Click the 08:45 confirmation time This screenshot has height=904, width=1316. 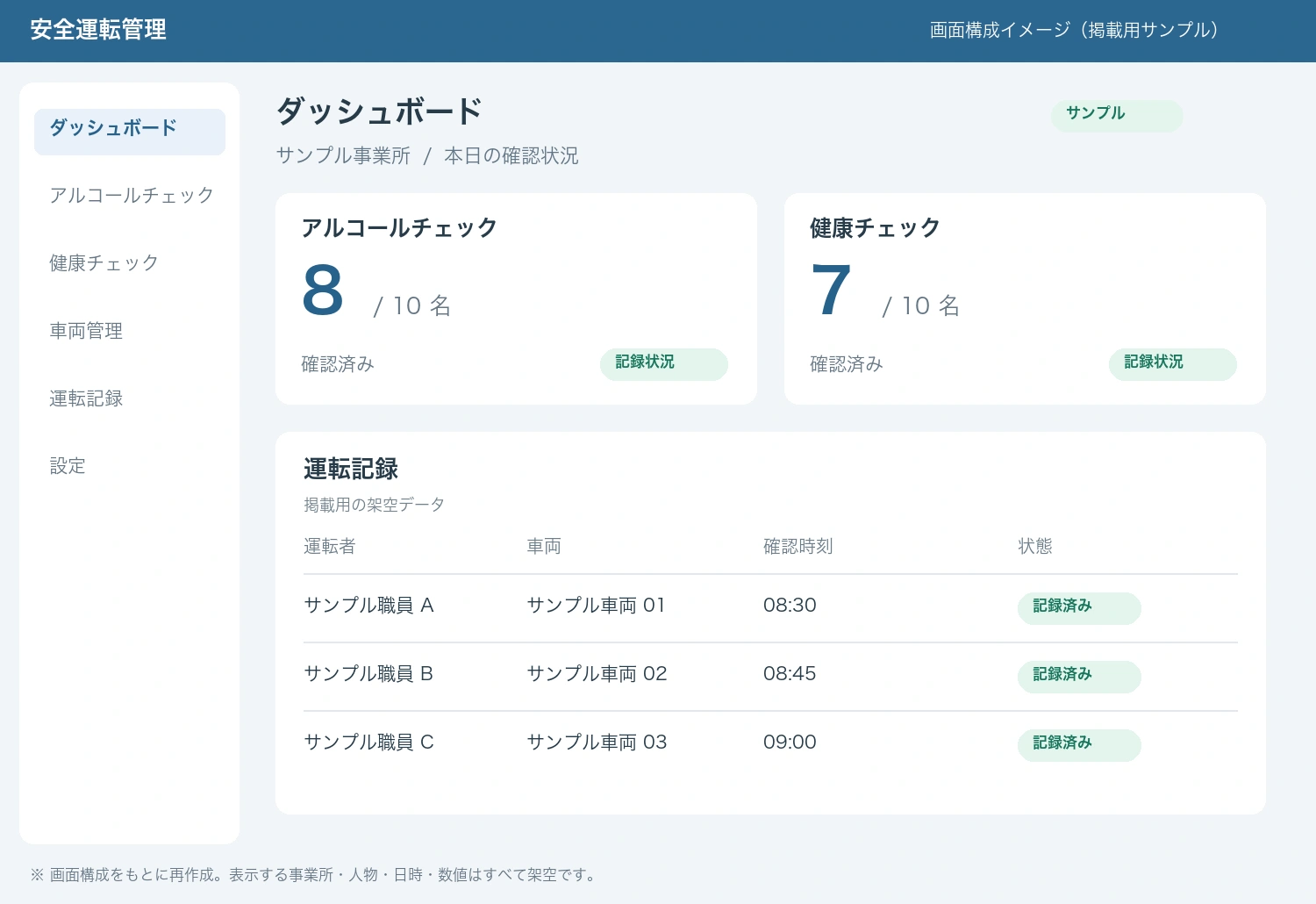pyautogui.click(x=790, y=674)
